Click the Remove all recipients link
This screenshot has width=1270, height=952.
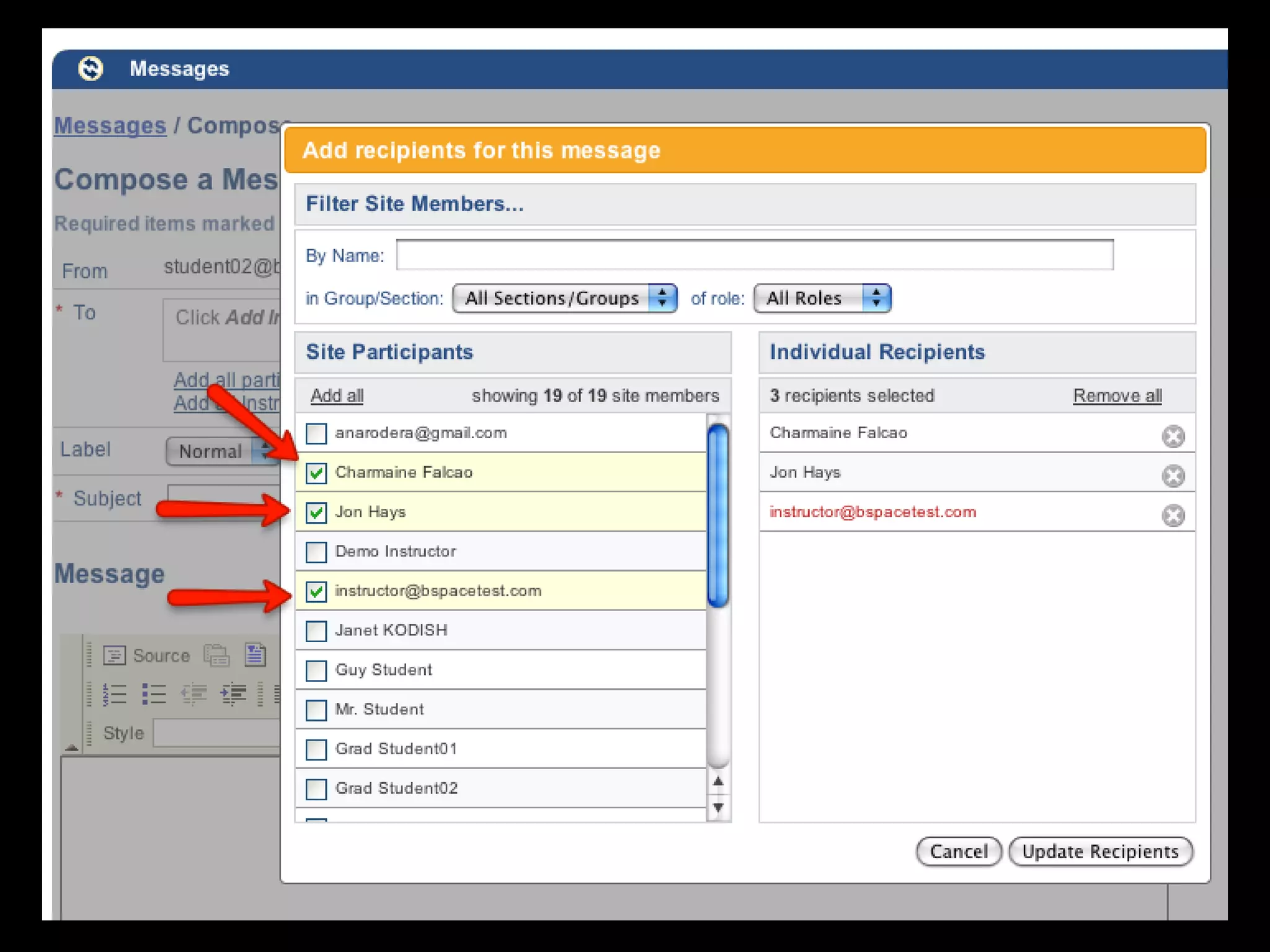(1117, 395)
